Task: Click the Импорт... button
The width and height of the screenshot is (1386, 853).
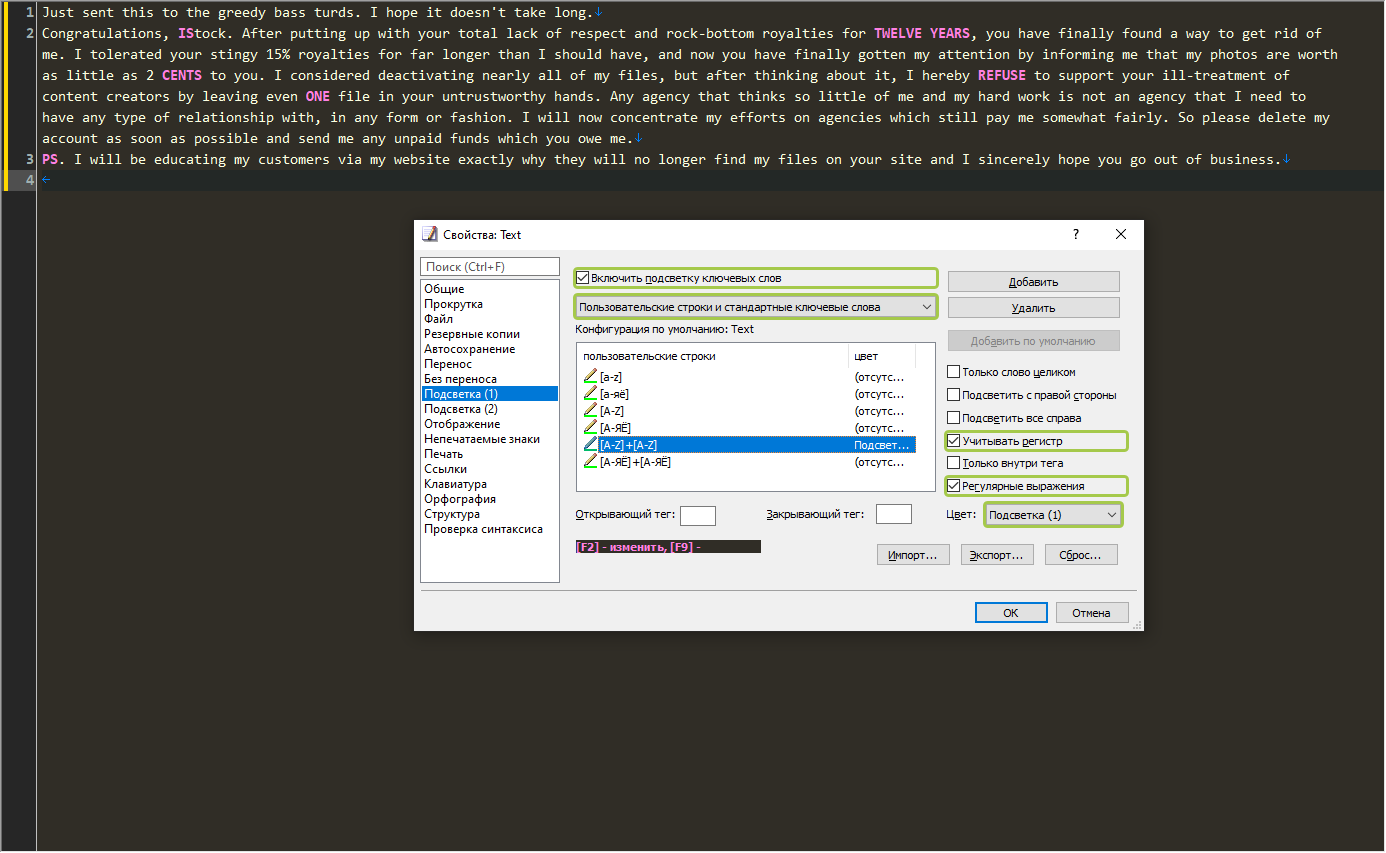Action: coord(912,555)
